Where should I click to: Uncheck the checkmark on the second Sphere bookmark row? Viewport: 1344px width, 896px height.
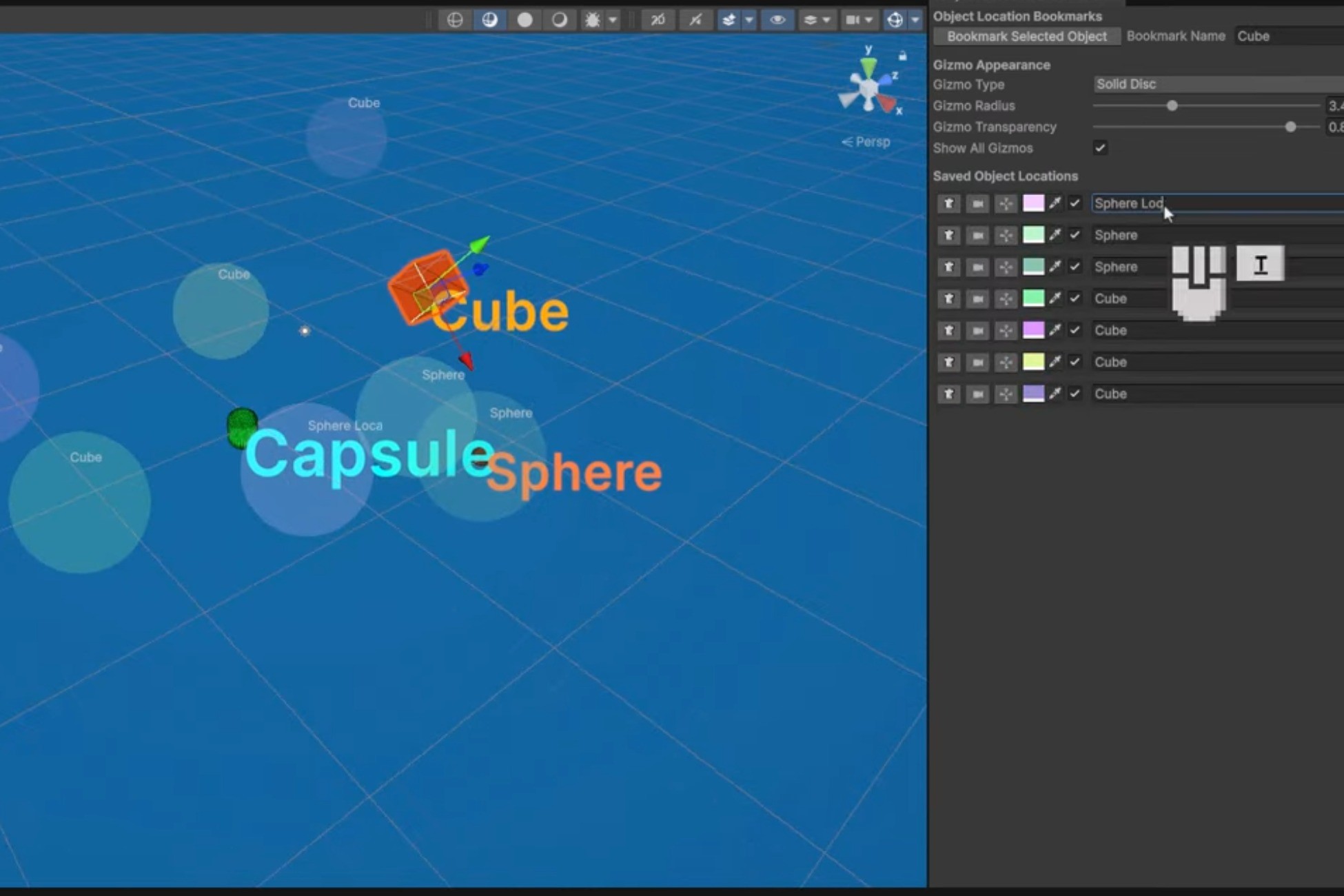coord(1075,267)
